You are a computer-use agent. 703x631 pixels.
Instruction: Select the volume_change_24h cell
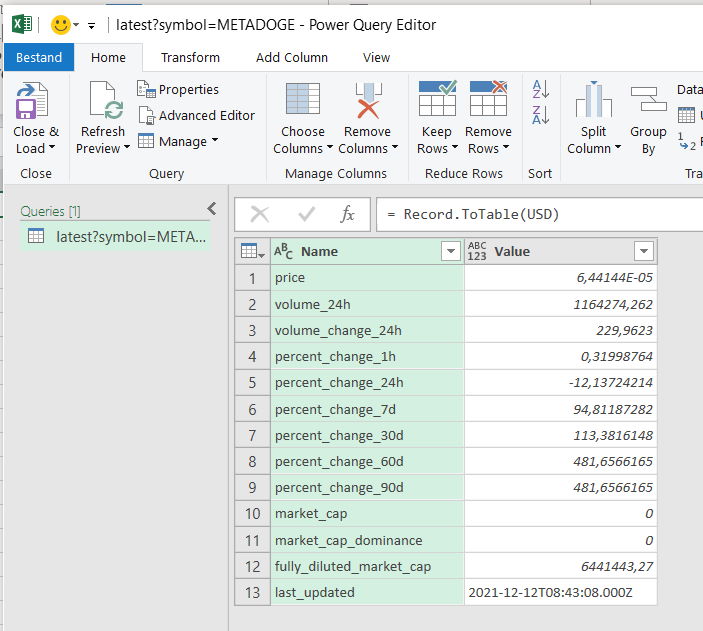point(367,331)
